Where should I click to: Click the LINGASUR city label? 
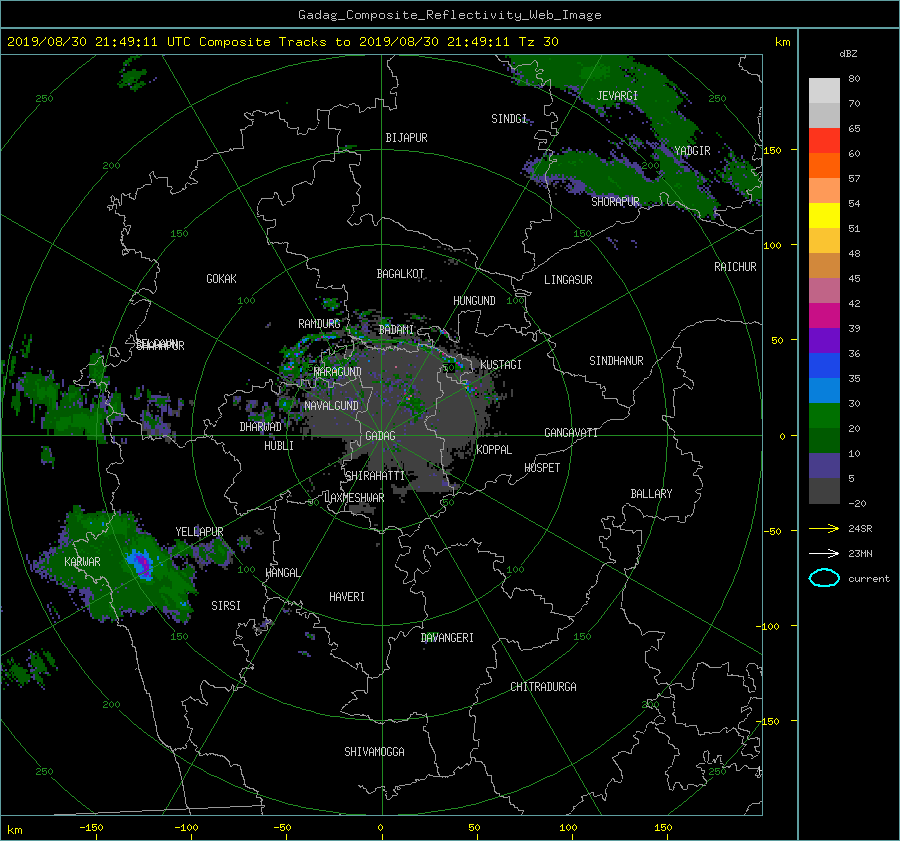568,280
